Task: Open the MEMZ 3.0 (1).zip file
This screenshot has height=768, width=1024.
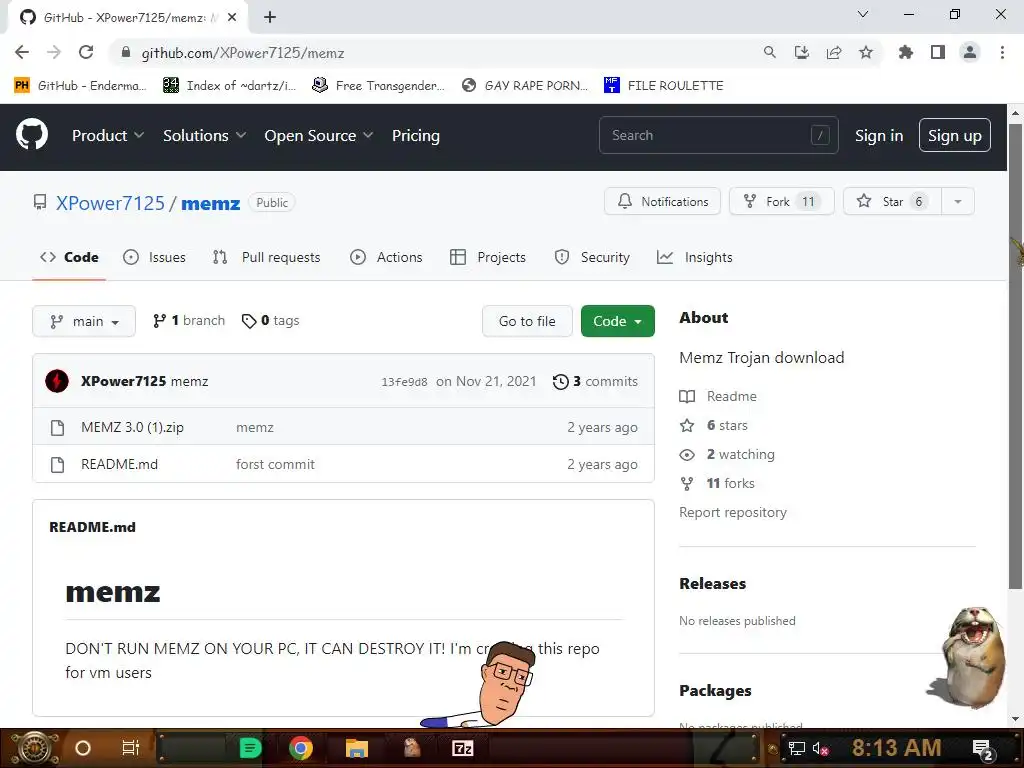Action: tap(132, 428)
